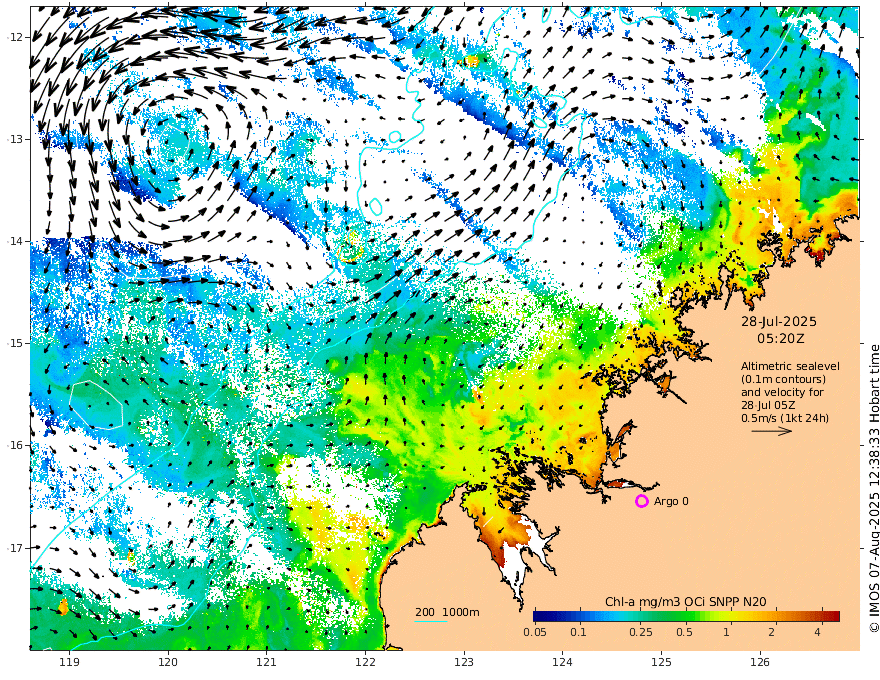Click the longitude axis label '124'
This screenshot has height=680, width=880.
tap(563, 662)
